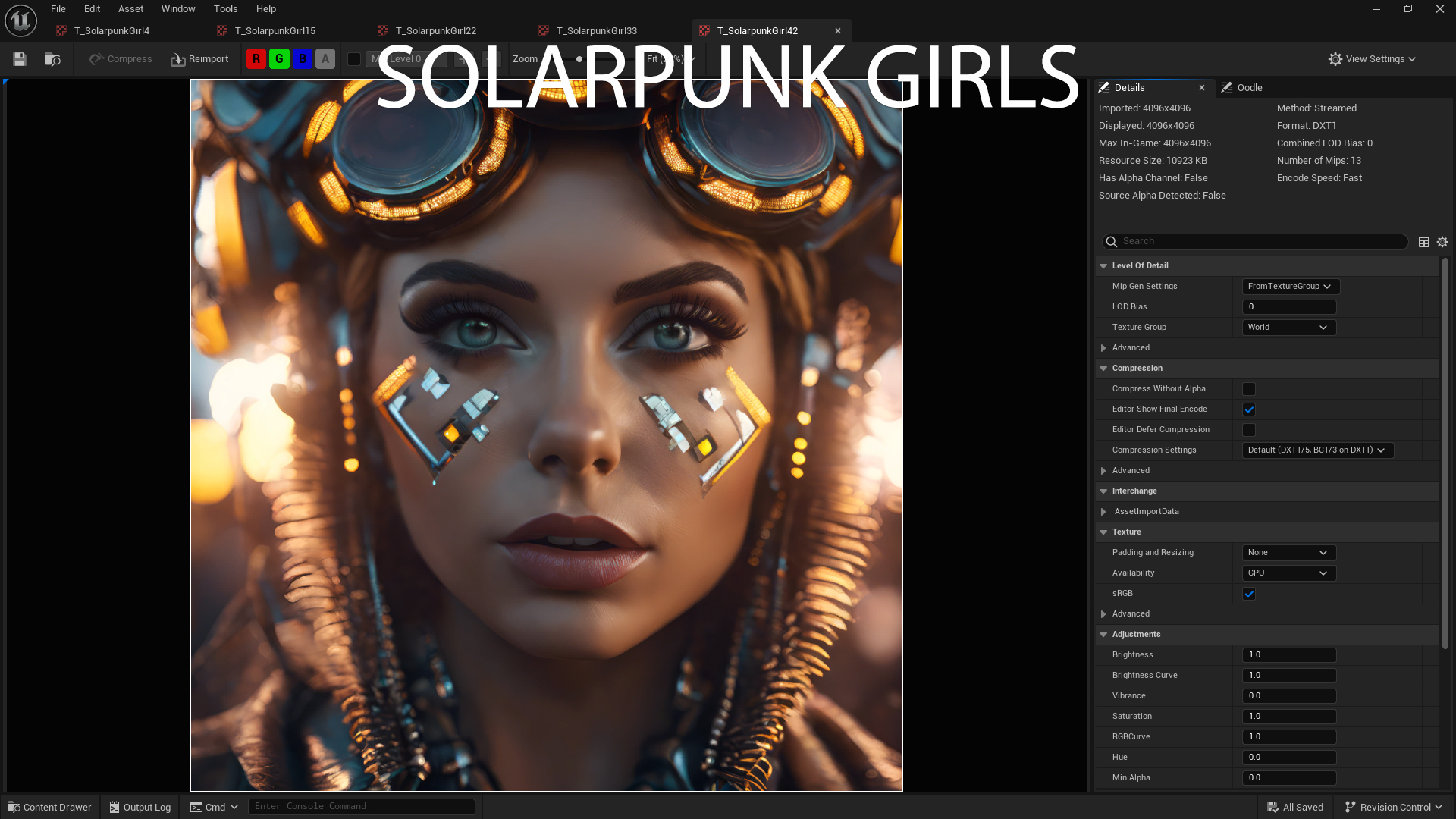This screenshot has width=1456, height=819.
Task: Click the Compress toolbar button
Action: pyautogui.click(x=121, y=59)
